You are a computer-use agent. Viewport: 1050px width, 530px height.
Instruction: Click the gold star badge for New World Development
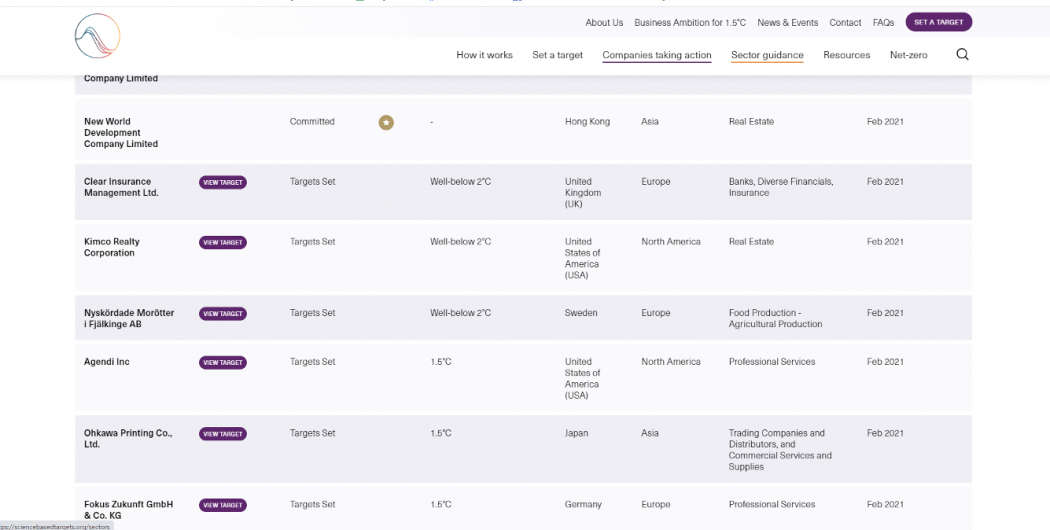(x=386, y=123)
